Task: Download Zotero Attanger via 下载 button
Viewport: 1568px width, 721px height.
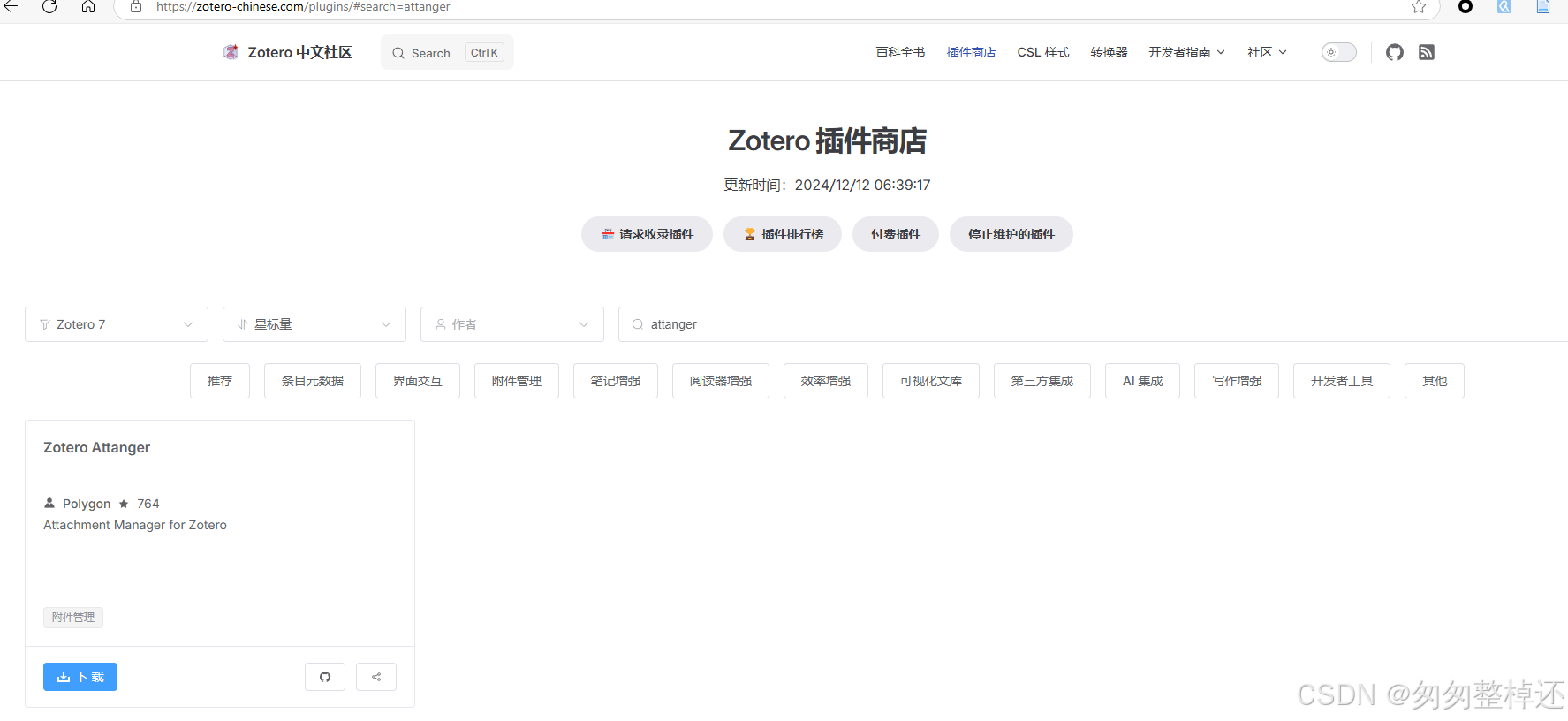Action: 80,677
